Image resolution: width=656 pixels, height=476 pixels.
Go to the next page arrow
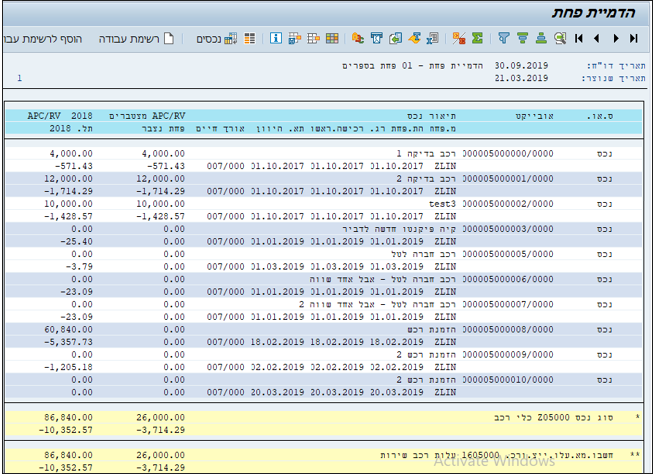pos(615,38)
